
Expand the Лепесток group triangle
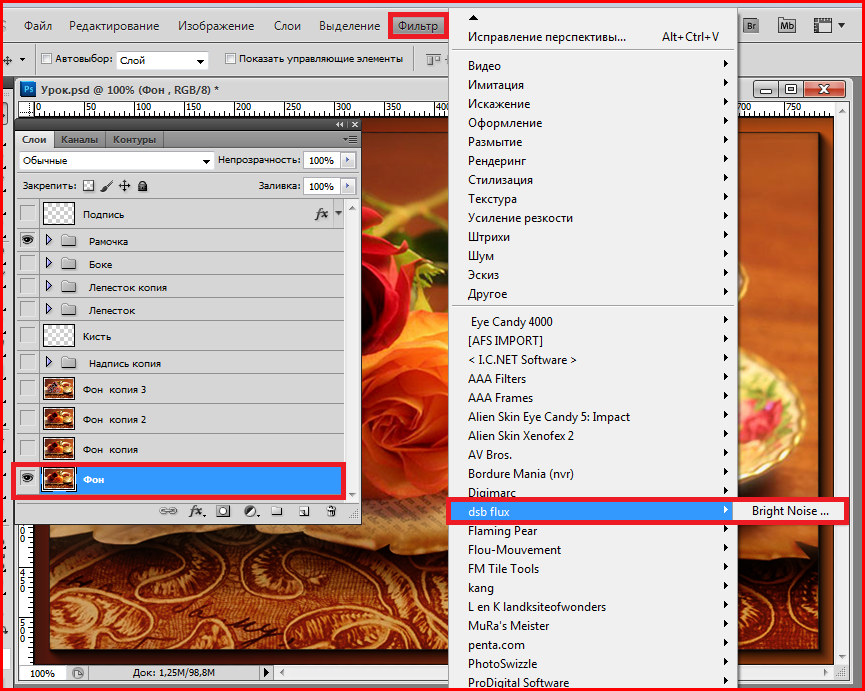49,309
